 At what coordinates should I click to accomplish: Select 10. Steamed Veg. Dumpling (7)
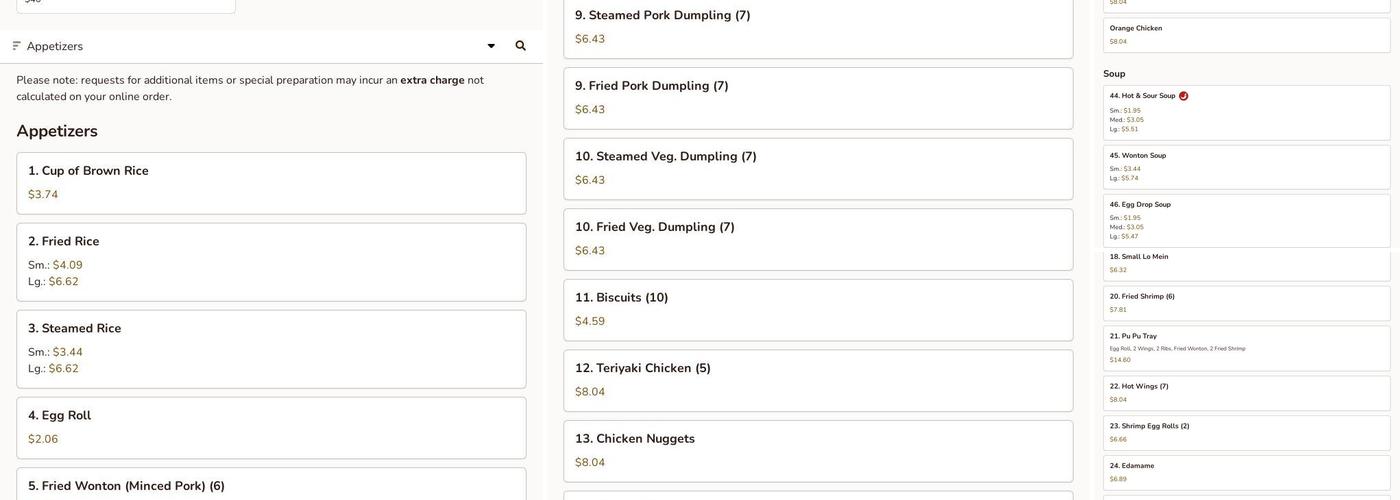pyautogui.click(x=818, y=169)
